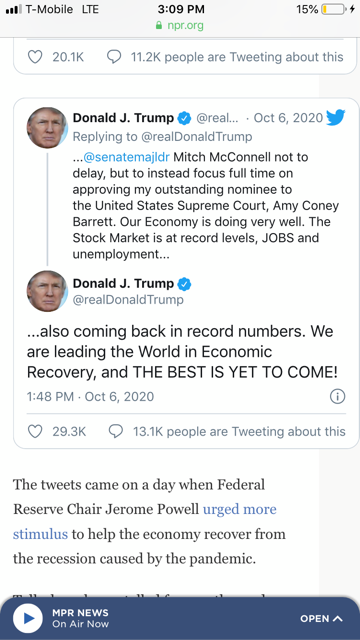Expand the player with OPEN chevron
This screenshot has height=640, width=360.
point(321,618)
